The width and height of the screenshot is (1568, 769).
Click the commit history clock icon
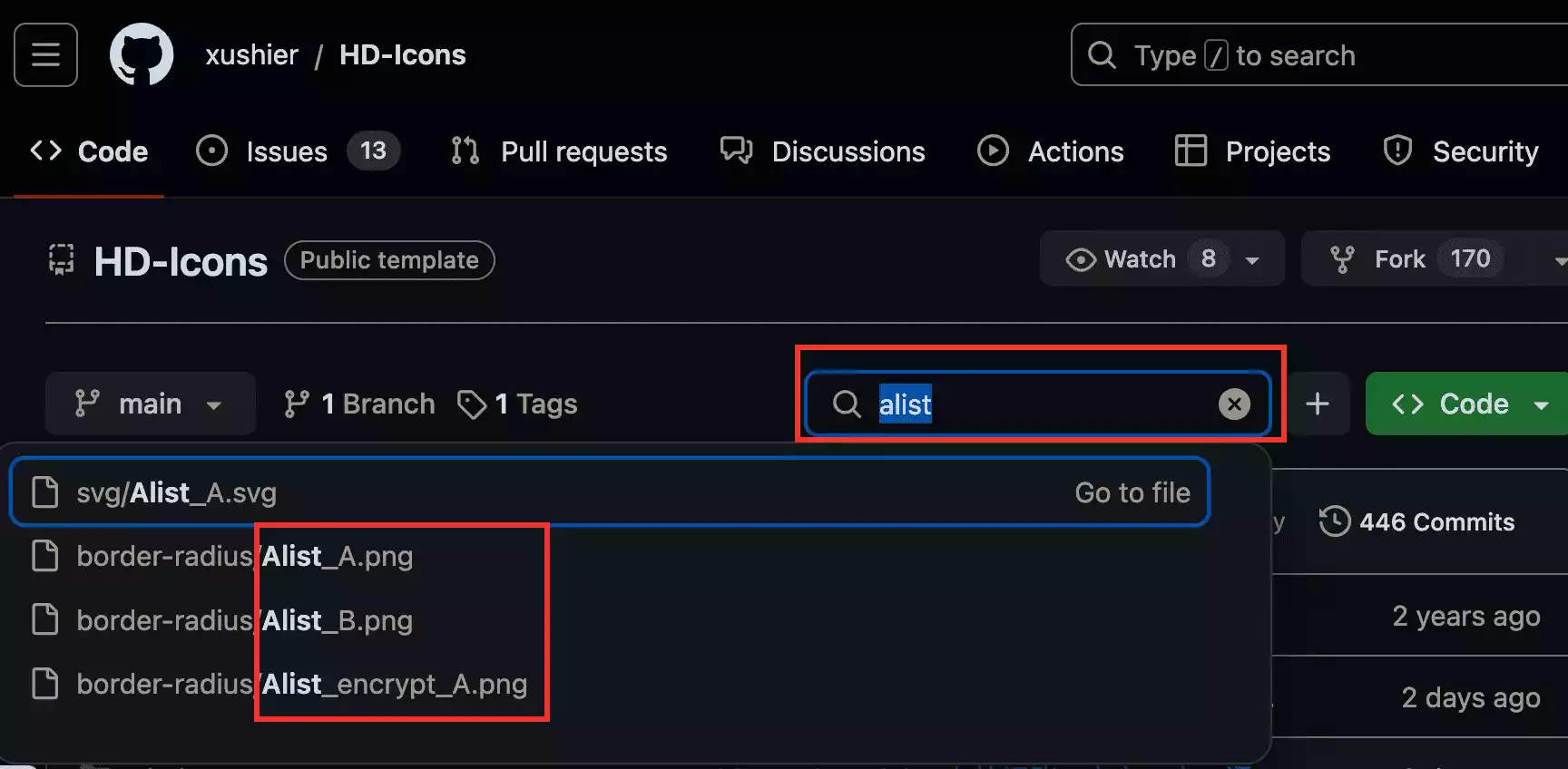[1335, 521]
